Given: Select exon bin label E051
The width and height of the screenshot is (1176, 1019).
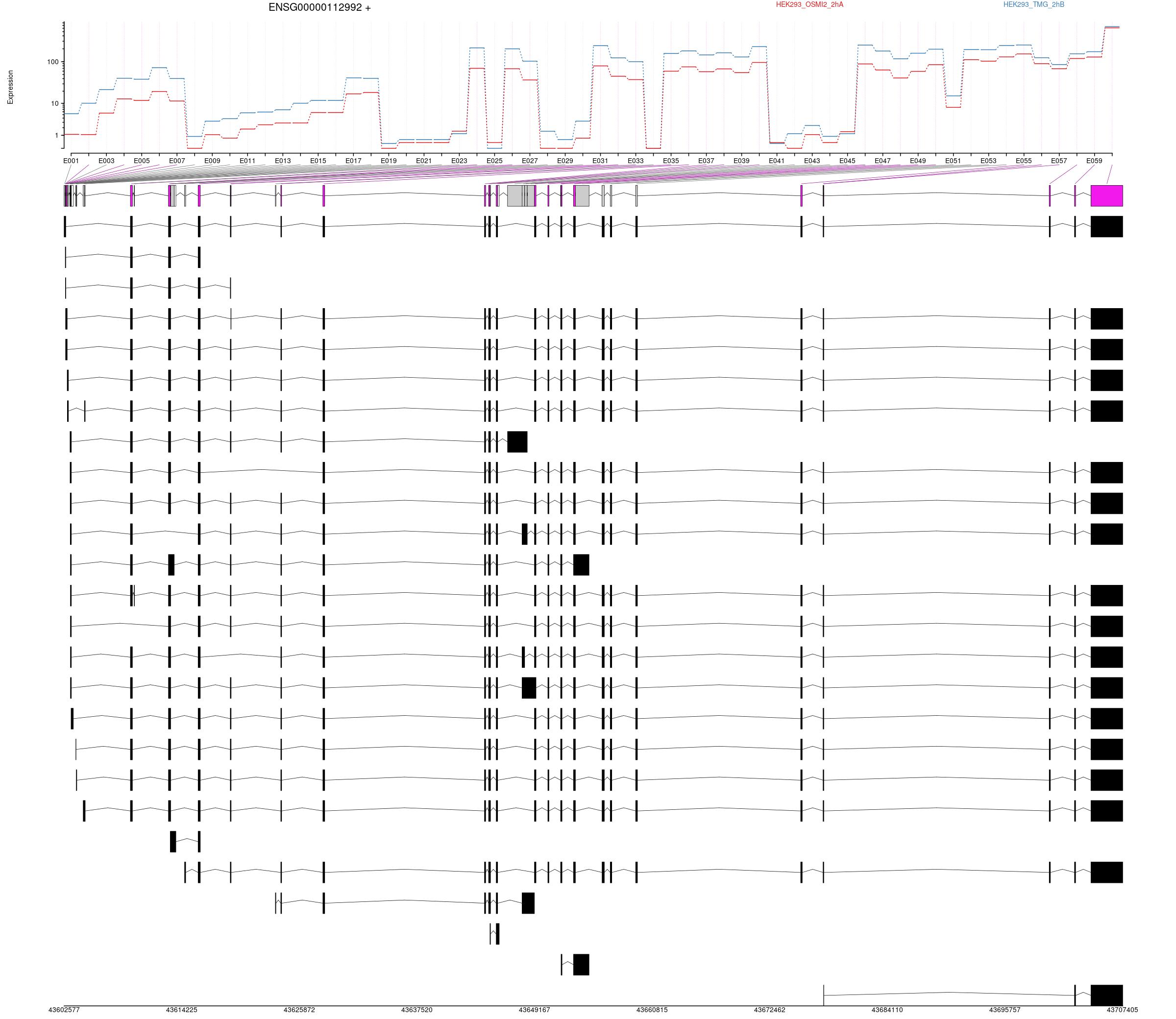Looking at the screenshot, I should pos(953,161).
